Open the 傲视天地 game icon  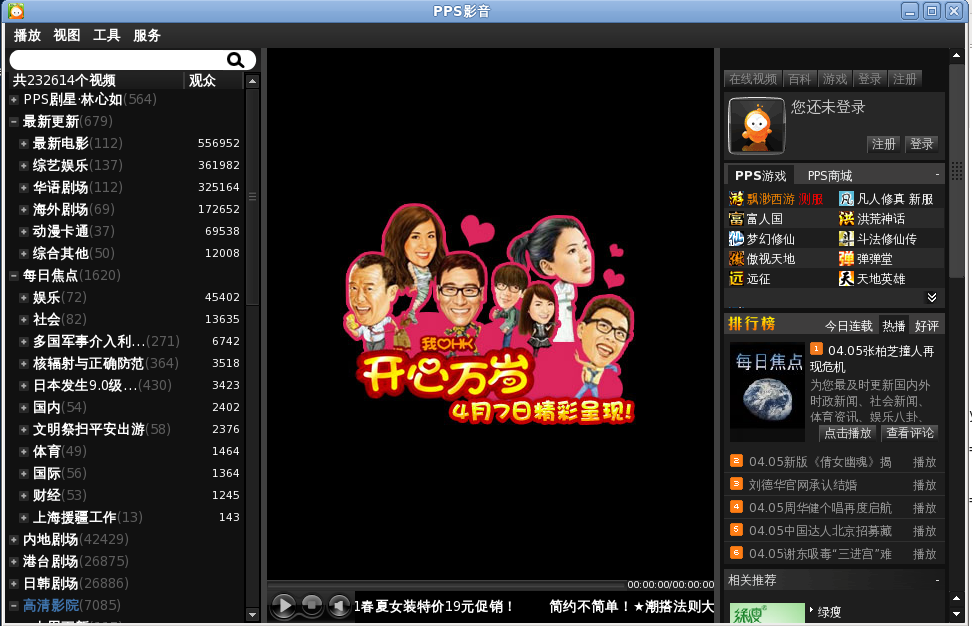(x=736, y=258)
